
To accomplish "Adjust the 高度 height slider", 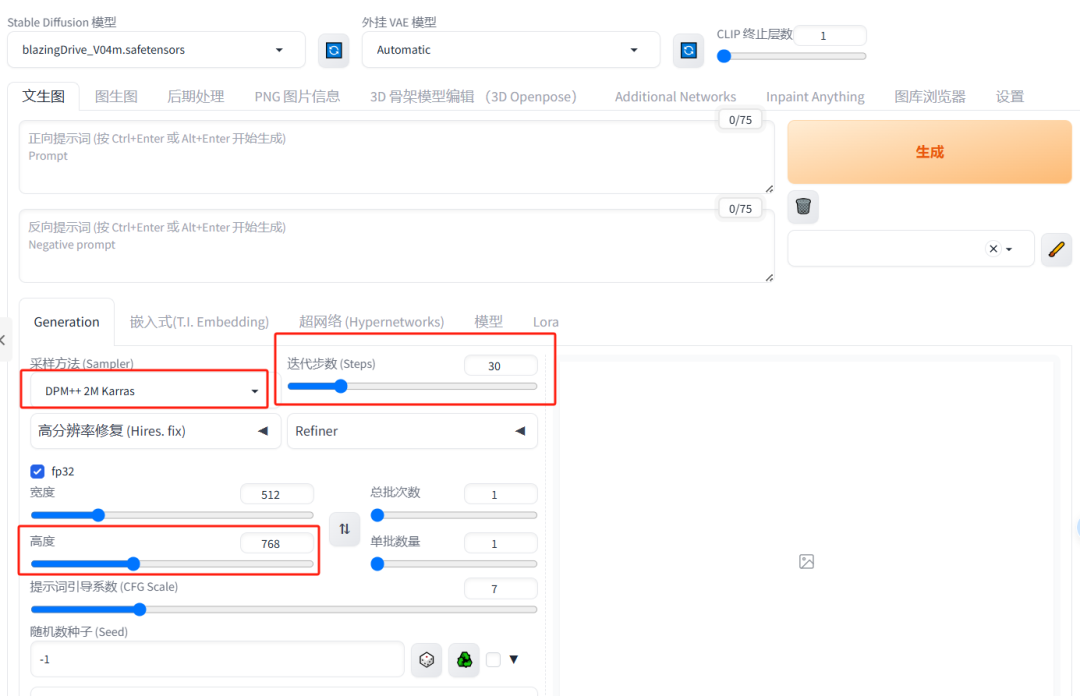I will (172, 564).
